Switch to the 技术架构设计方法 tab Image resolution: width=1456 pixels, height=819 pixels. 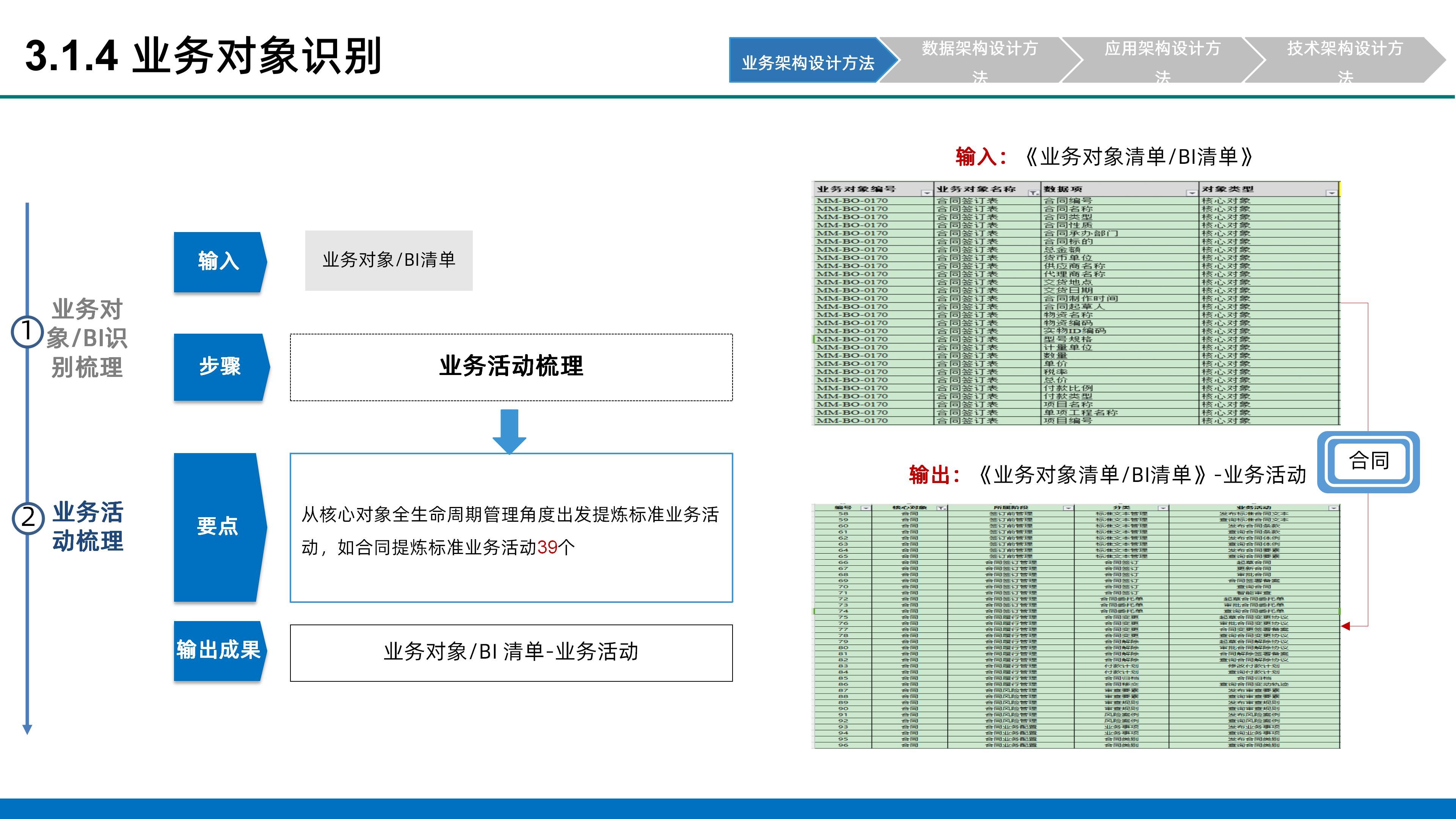(1345, 61)
